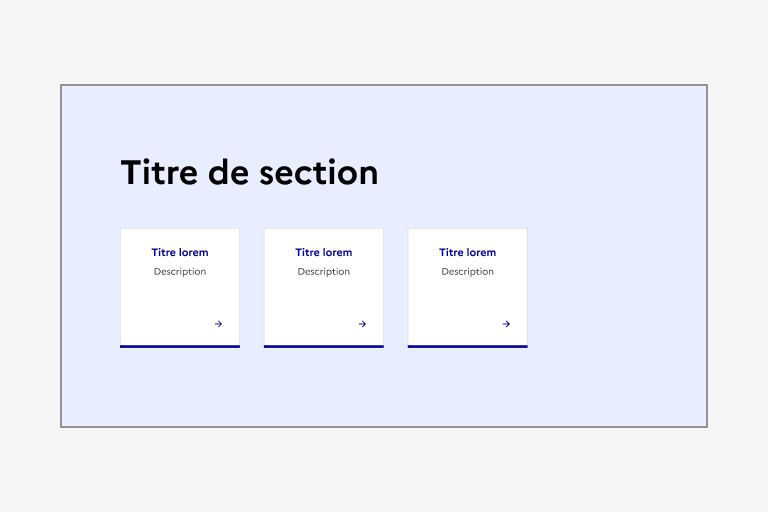Image resolution: width=768 pixels, height=512 pixels.
Task: Click the dark blue bottom border of third card
Action: pos(468,346)
